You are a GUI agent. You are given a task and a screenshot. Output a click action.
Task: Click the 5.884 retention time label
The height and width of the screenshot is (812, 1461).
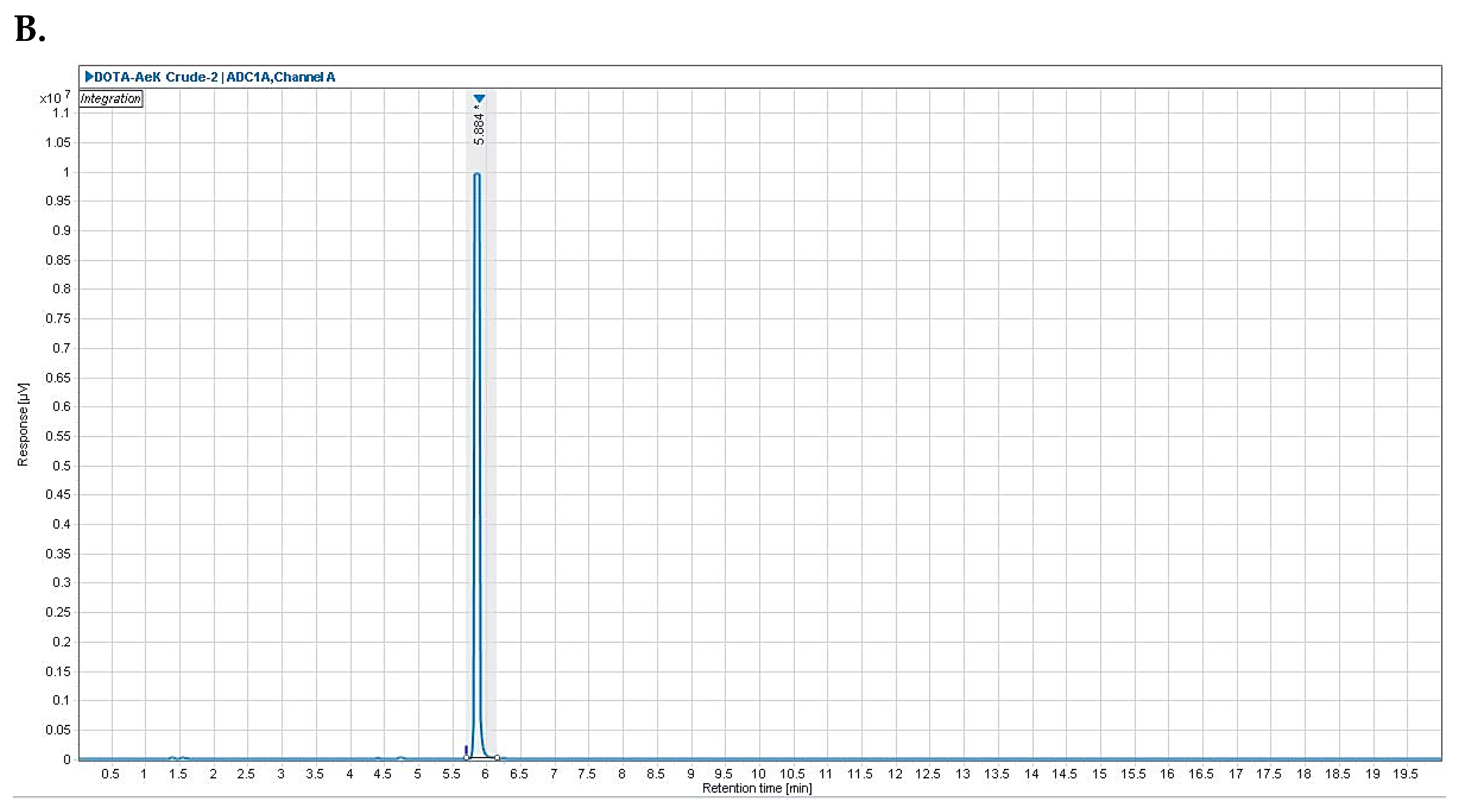click(479, 129)
